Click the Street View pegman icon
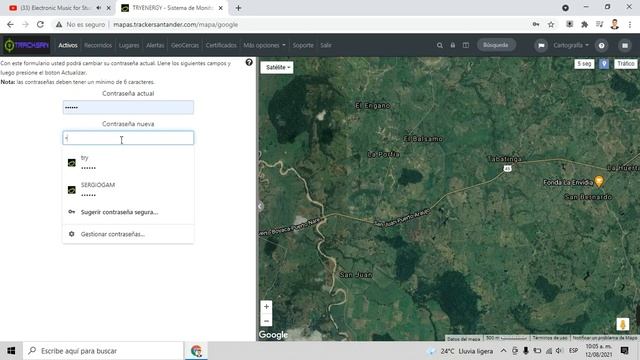 [x=622, y=324]
